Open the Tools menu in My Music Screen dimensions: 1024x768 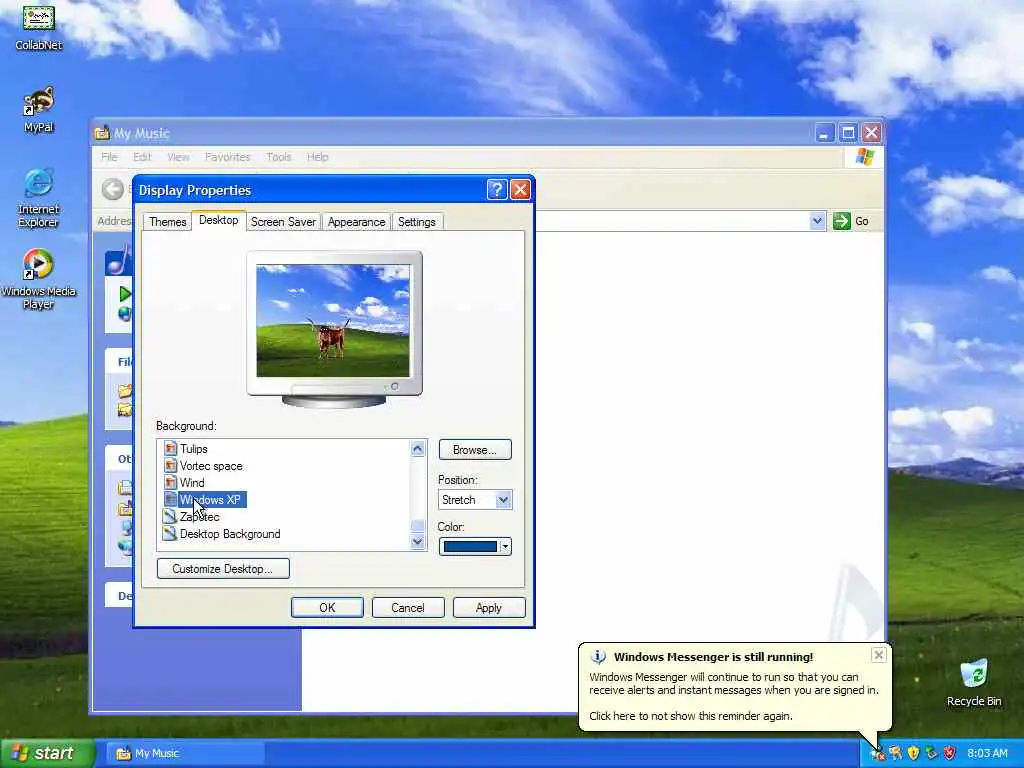tap(279, 157)
